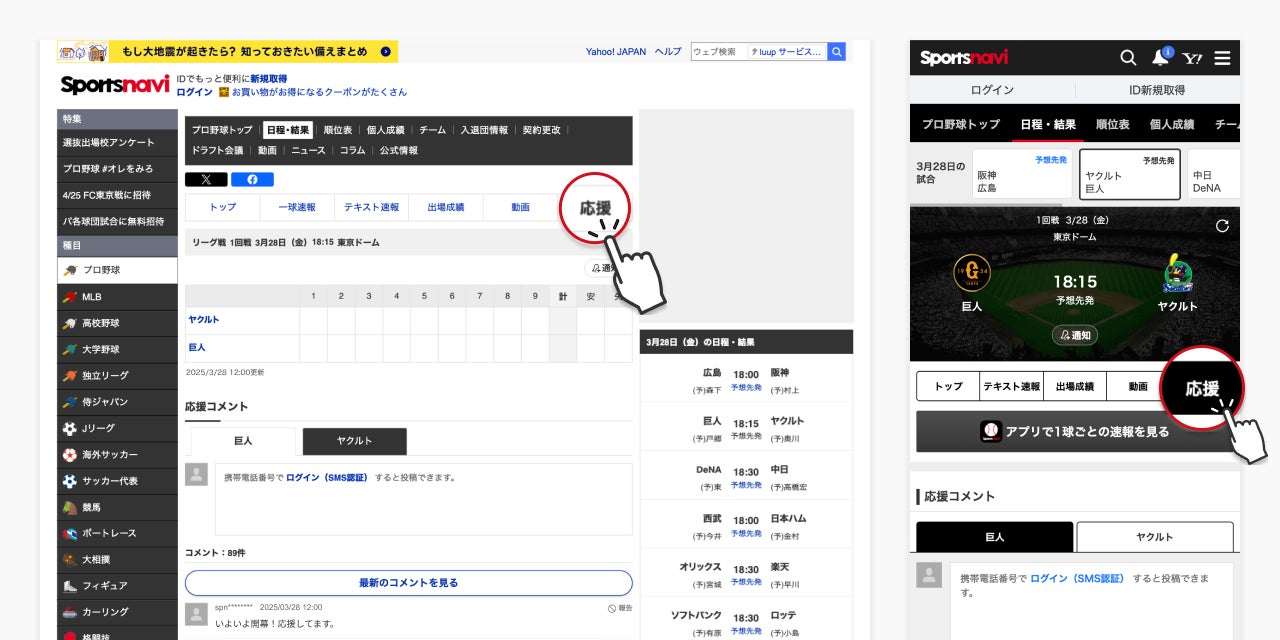This screenshot has width=1280, height=640.
Task: Select 侍ジャパン in the sidebar
Action: (117, 401)
